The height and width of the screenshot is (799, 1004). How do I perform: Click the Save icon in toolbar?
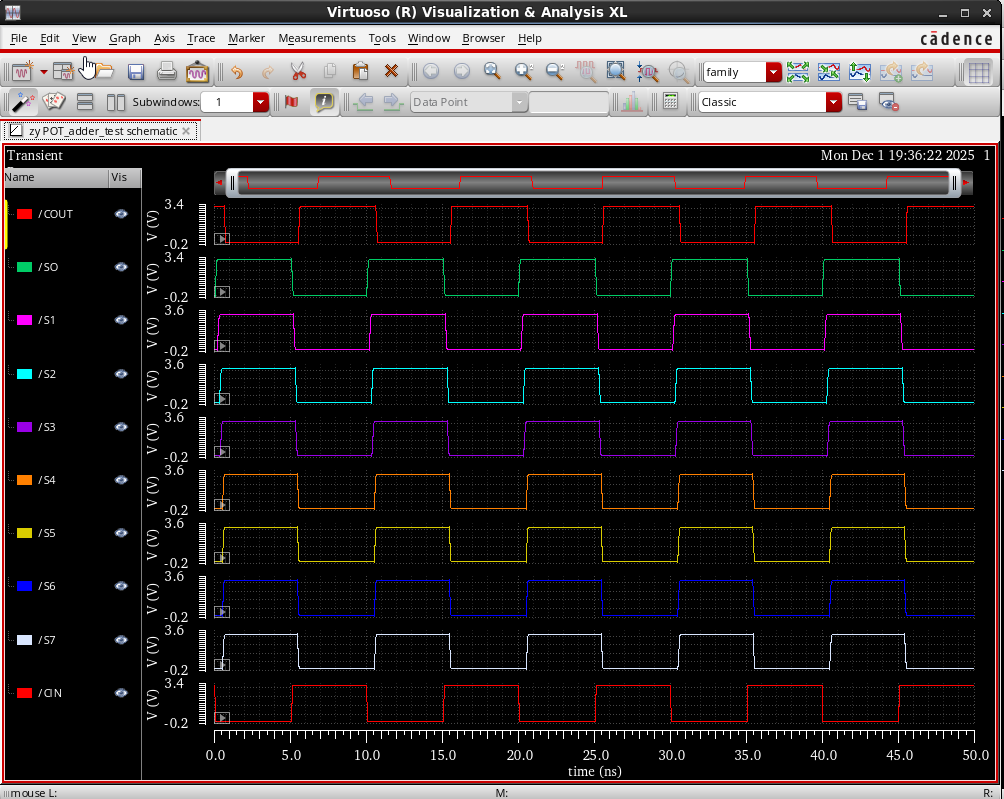136,72
